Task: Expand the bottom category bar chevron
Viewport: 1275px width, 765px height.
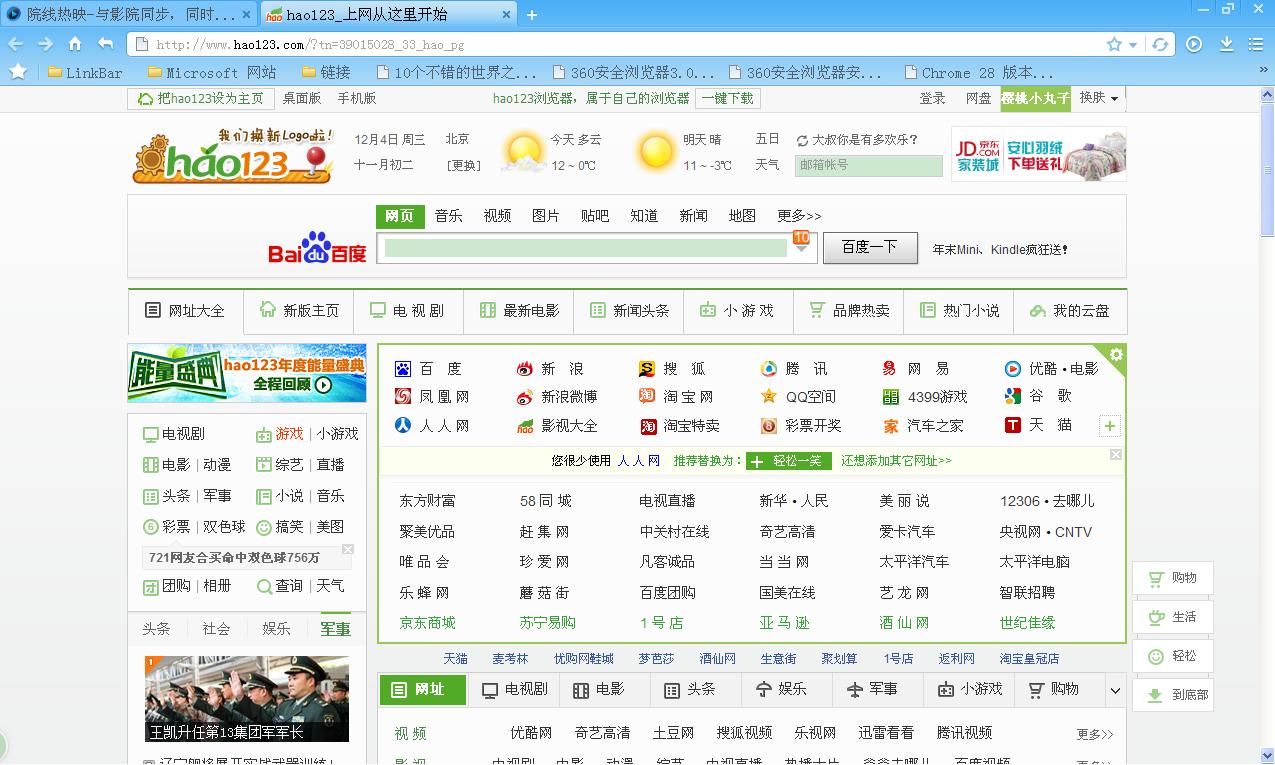Action: pyautogui.click(x=1115, y=690)
